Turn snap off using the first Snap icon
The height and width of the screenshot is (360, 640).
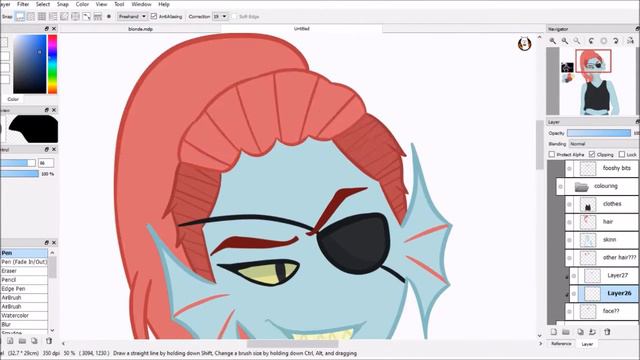point(20,17)
